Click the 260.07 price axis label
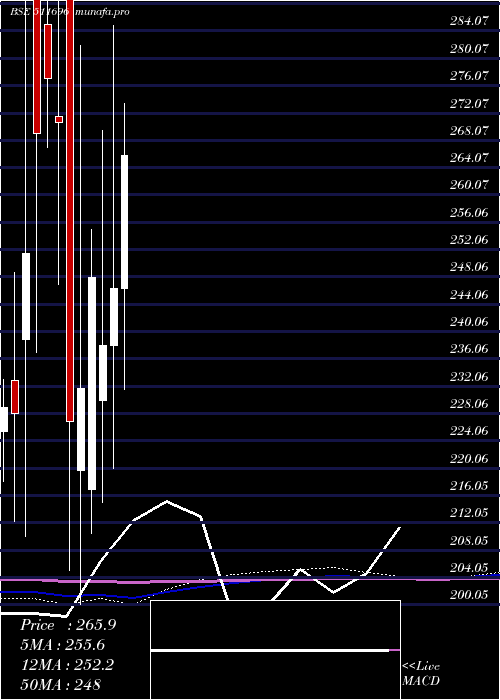Screen dimensions: 500x700 469,185
